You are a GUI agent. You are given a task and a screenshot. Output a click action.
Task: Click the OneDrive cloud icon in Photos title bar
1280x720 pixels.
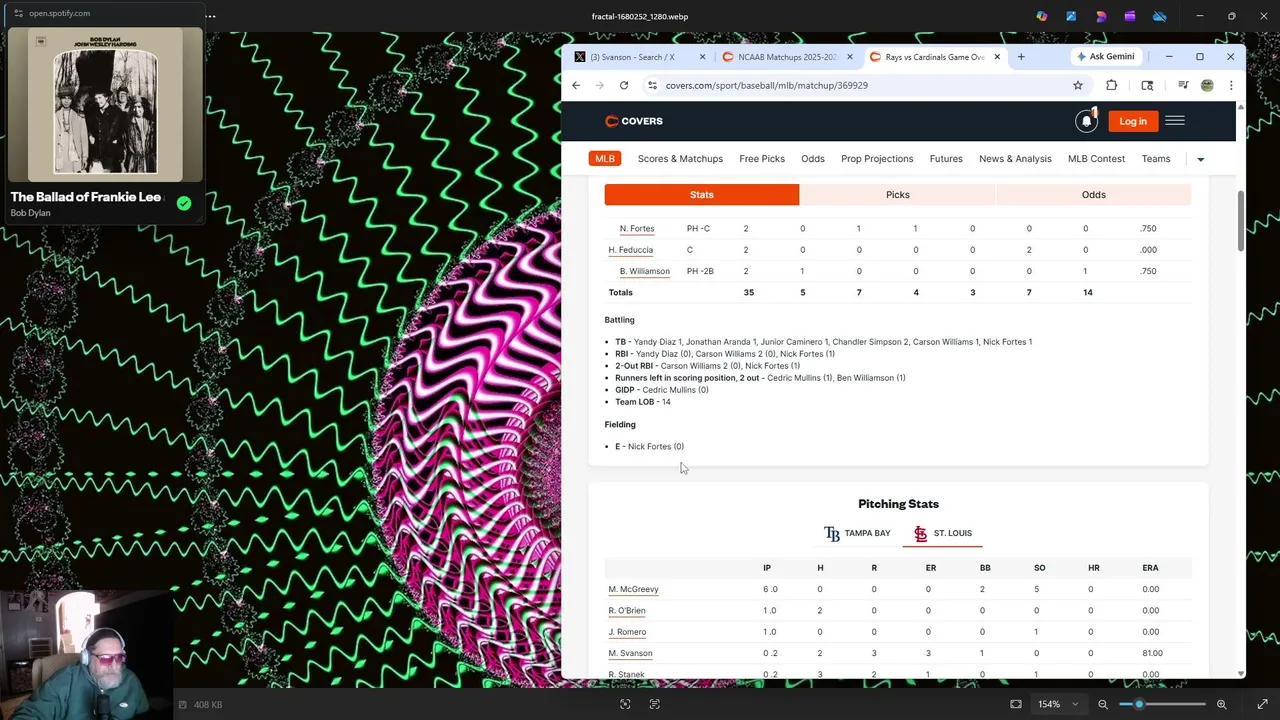point(1160,16)
